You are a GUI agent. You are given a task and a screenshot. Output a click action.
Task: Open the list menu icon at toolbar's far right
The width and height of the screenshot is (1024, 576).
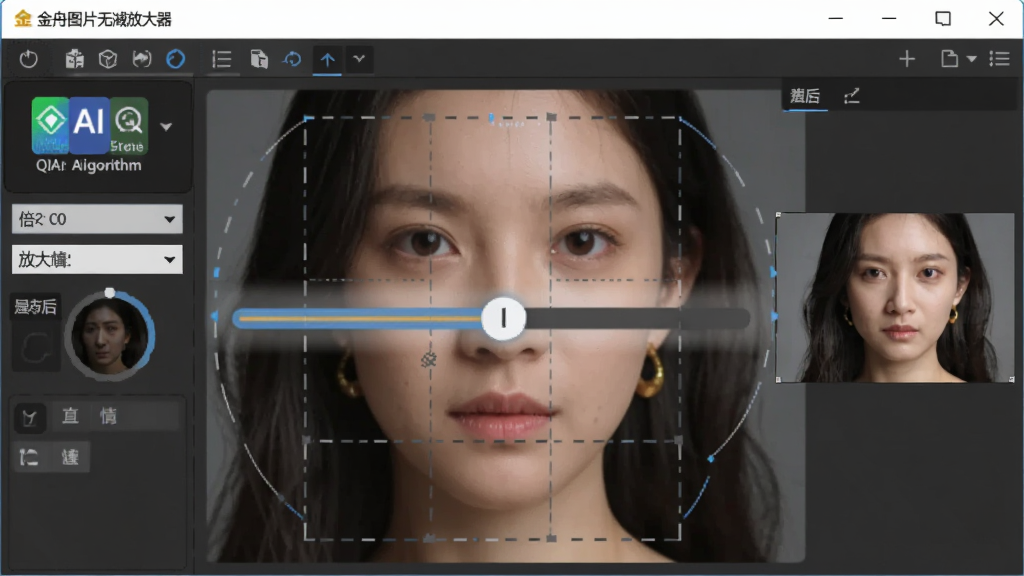click(1000, 59)
